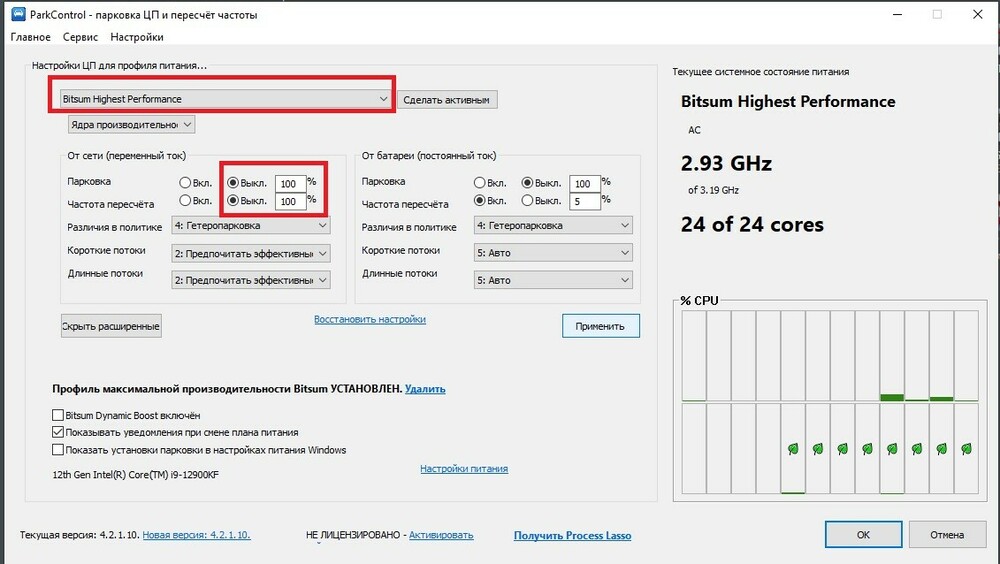The height and width of the screenshot is (564, 1000).
Task: Open AC Различия в политике dropdown
Action: pyautogui.click(x=251, y=225)
